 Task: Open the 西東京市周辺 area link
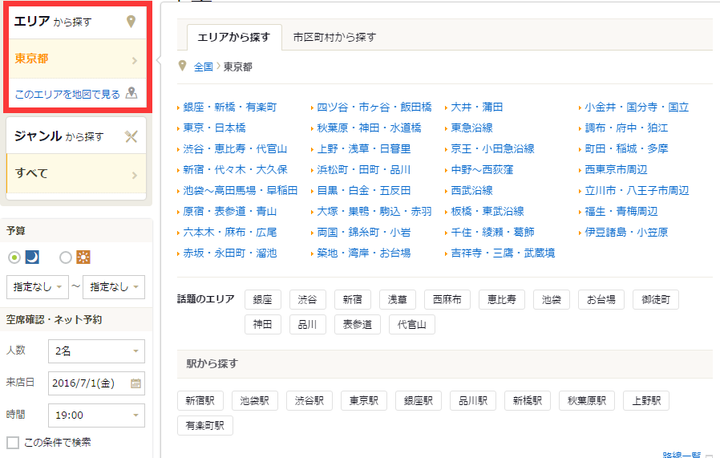click(x=616, y=170)
